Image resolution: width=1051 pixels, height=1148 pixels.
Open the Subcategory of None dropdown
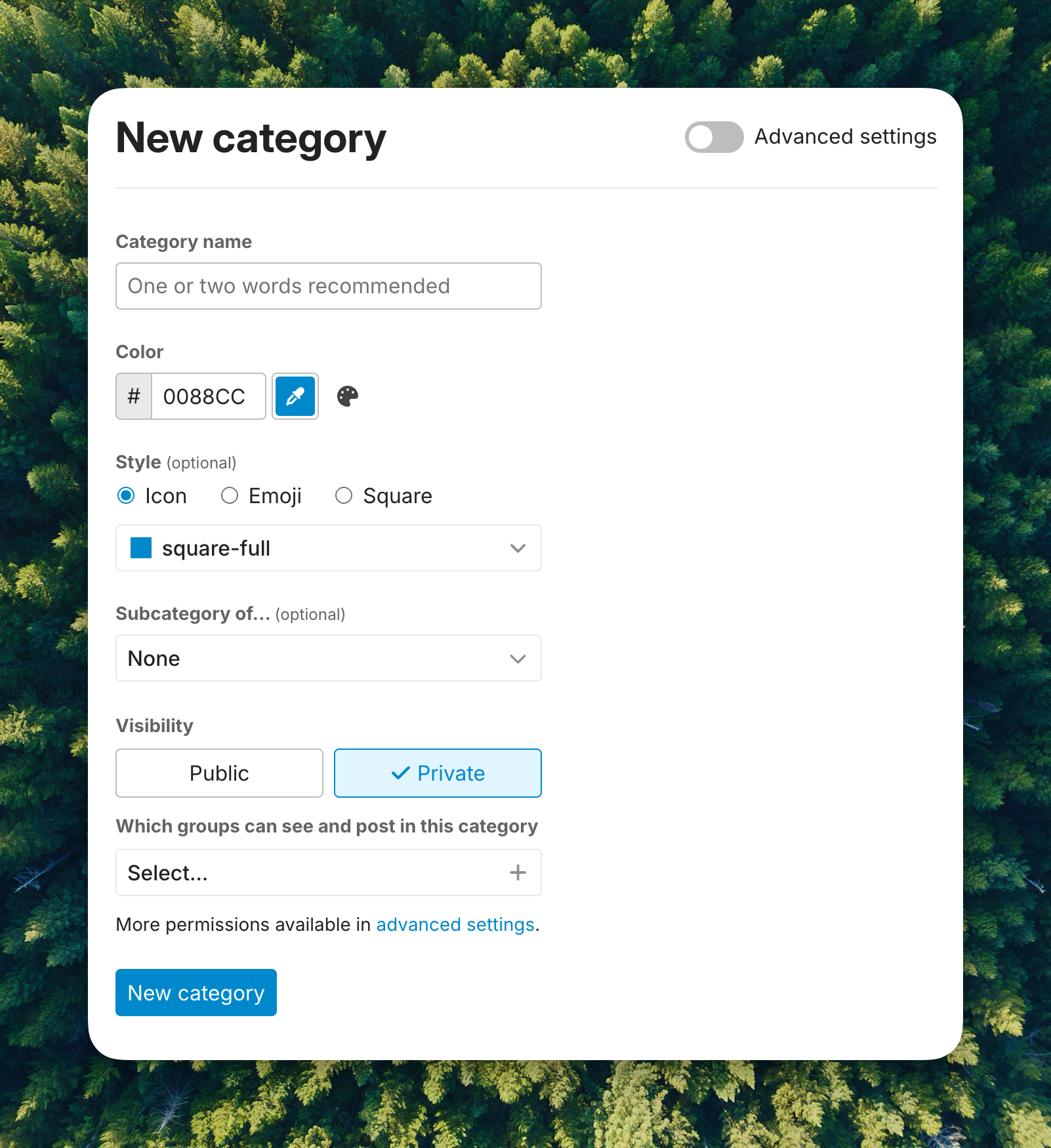pos(328,658)
